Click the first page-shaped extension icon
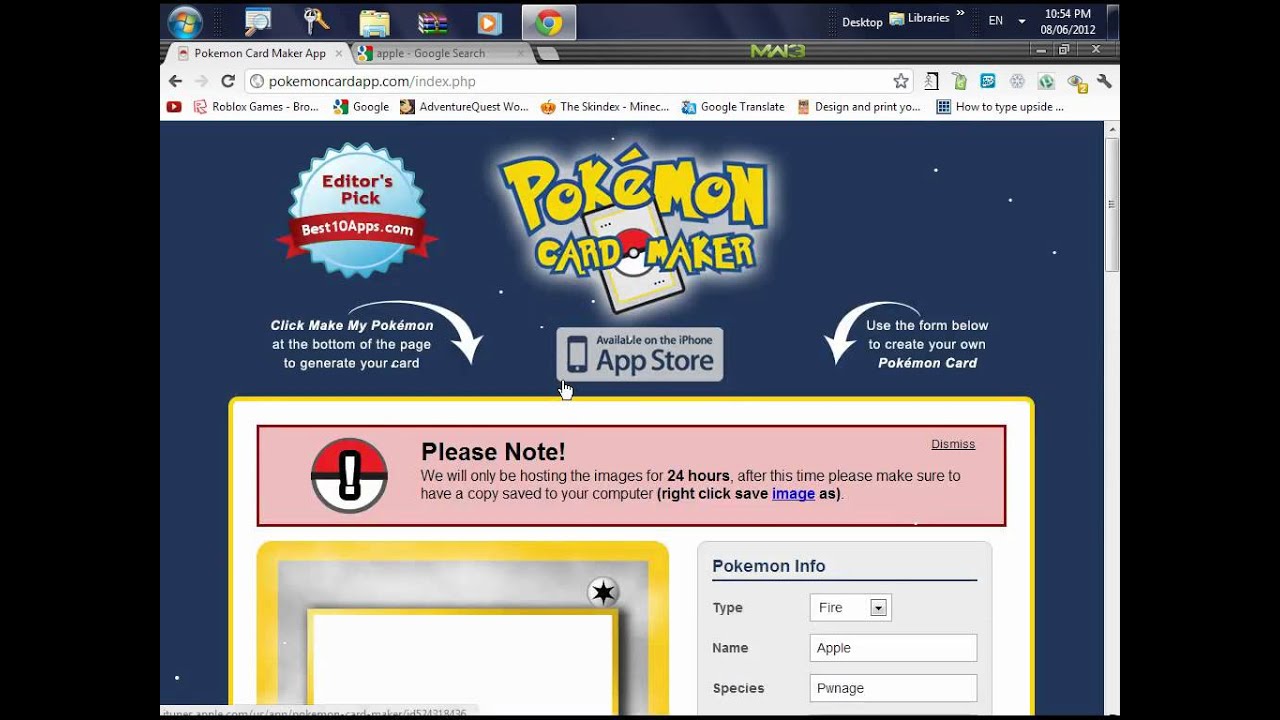This screenshot has width=1280, height=720. tap(931, 81)
